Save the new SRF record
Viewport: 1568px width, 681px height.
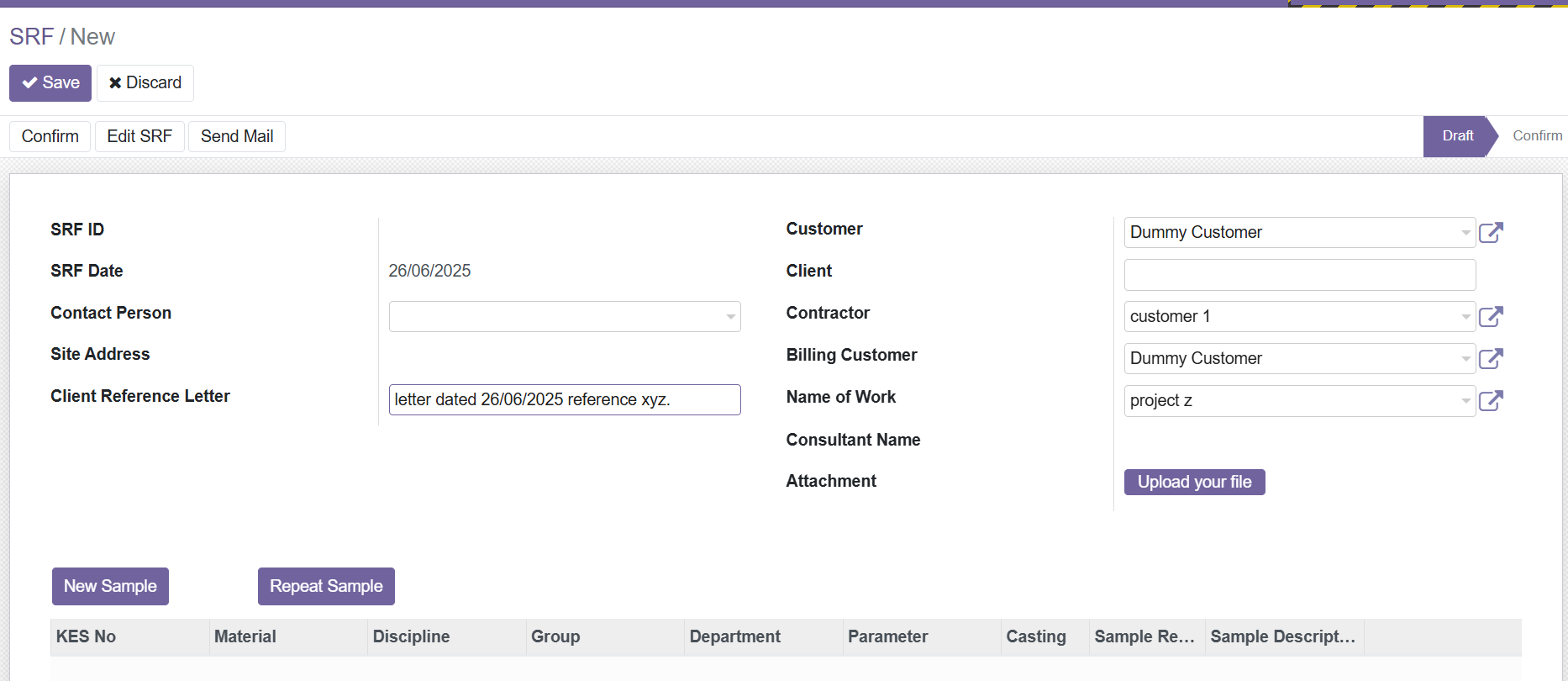click(x=50, y=83)
